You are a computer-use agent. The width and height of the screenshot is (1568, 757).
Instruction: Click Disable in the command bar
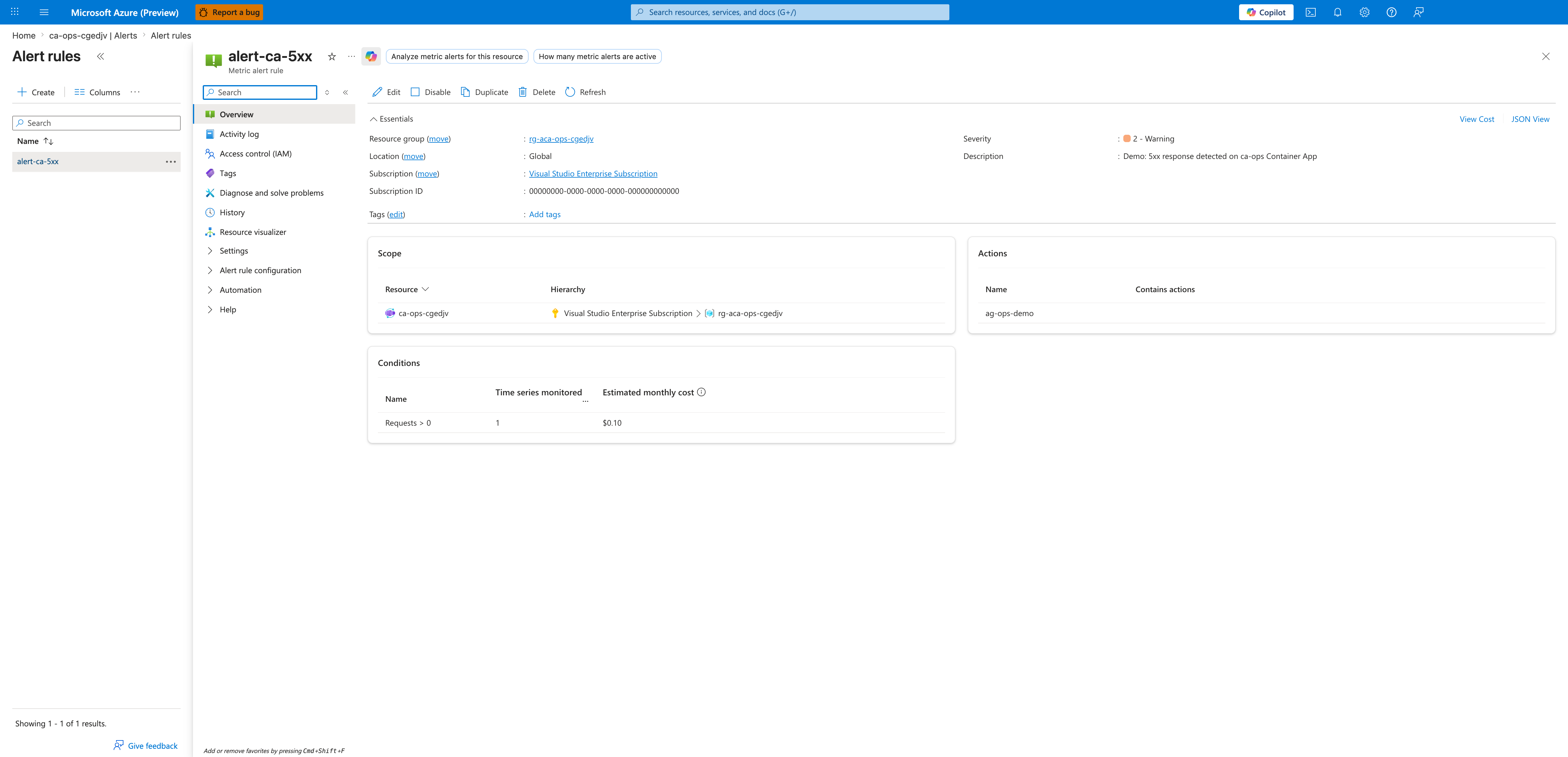pyautogui.click(x=430, y=92)
